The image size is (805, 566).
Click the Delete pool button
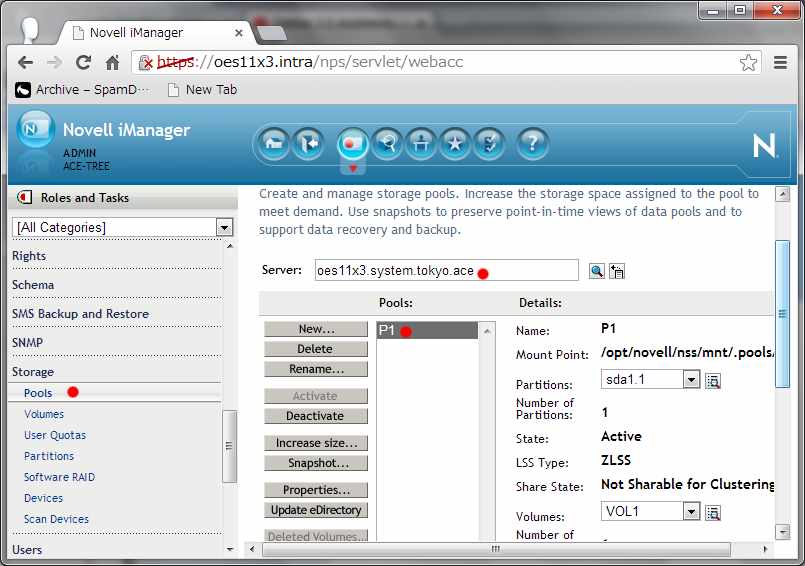(x=316, y=349)
